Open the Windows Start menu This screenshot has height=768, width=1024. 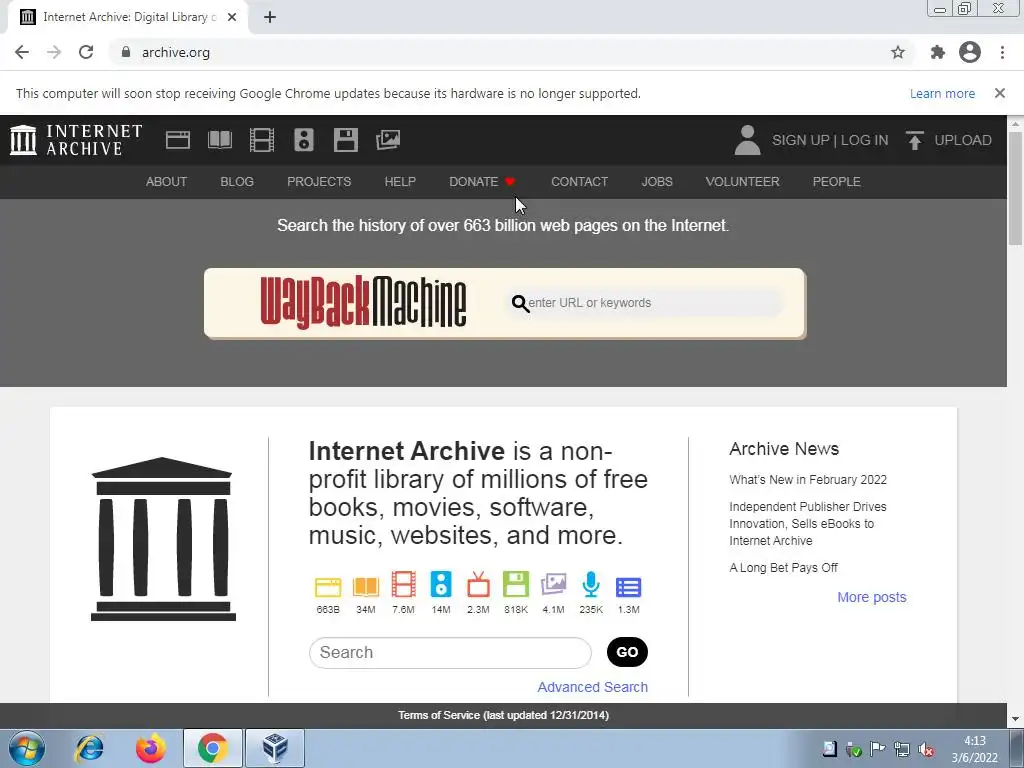tap(27, 748)
